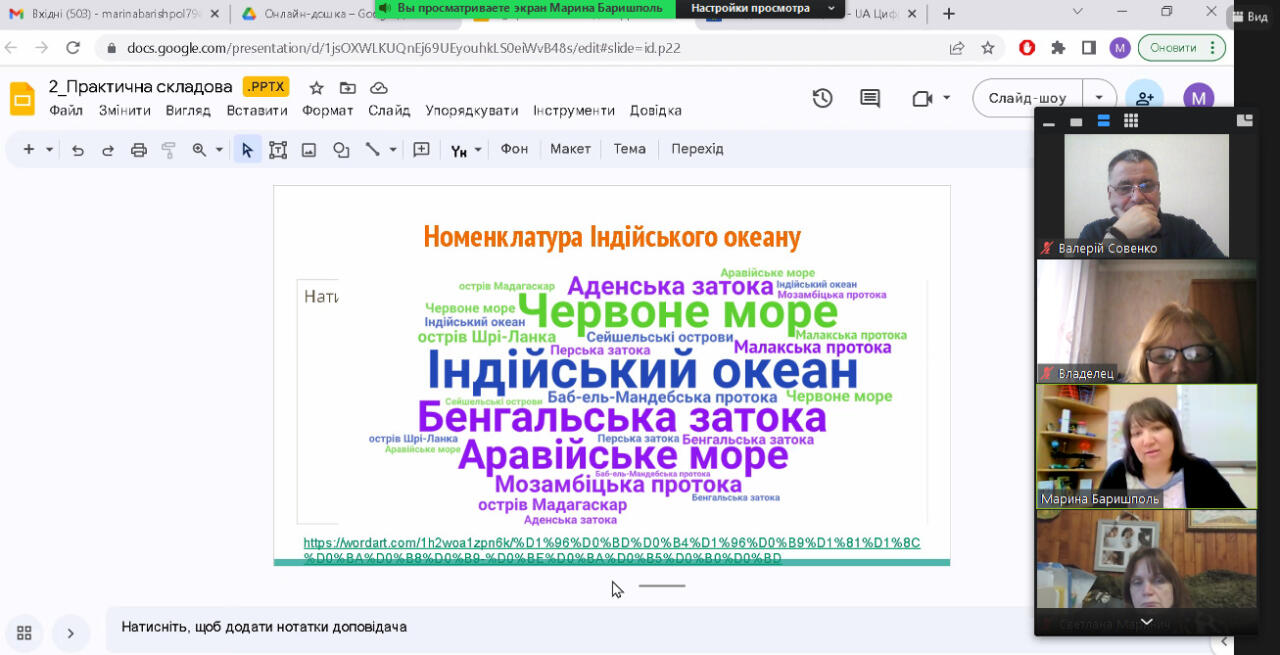Open the Формат menu

click(328, 111)
